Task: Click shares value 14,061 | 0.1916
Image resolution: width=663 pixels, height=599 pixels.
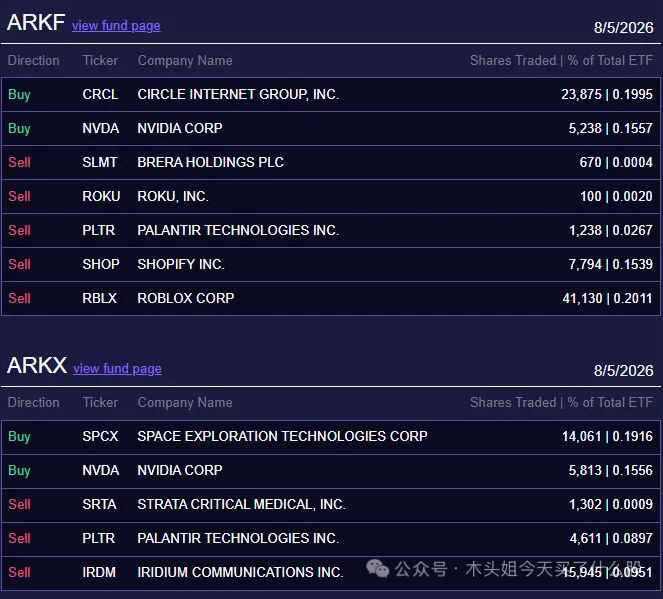Action: point(607,436)
